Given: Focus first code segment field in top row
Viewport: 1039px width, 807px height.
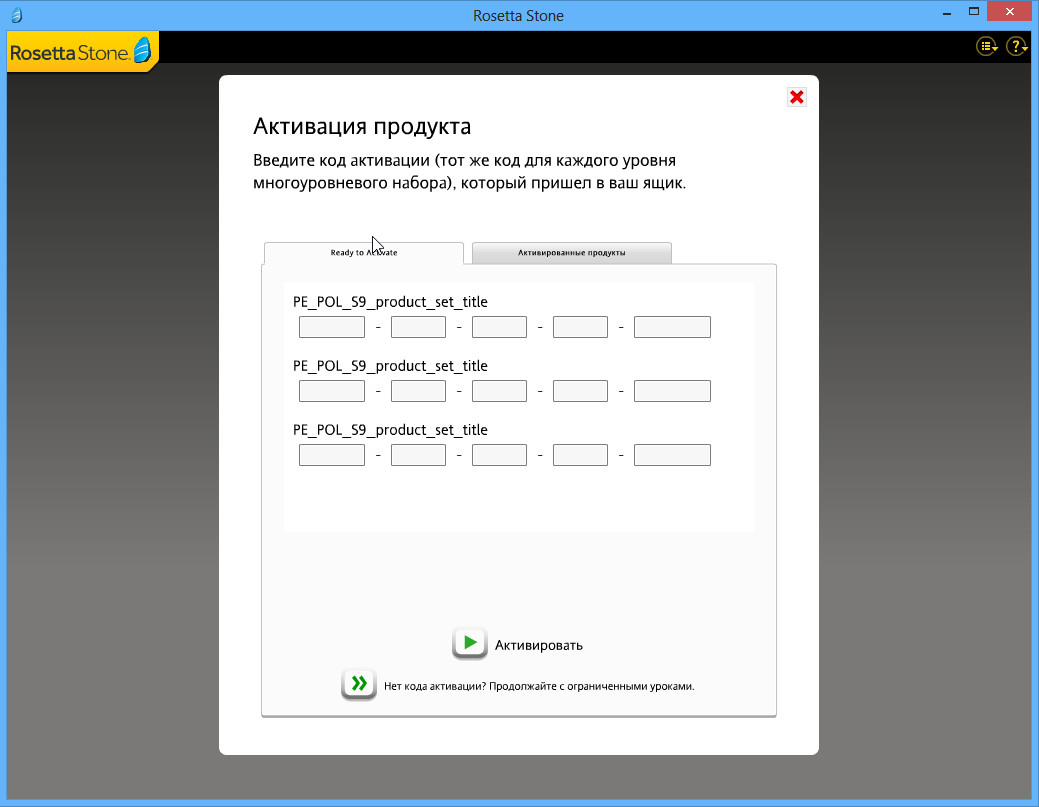Looking at the screenshot, I should pyautogui.click(x=332, y=327).
